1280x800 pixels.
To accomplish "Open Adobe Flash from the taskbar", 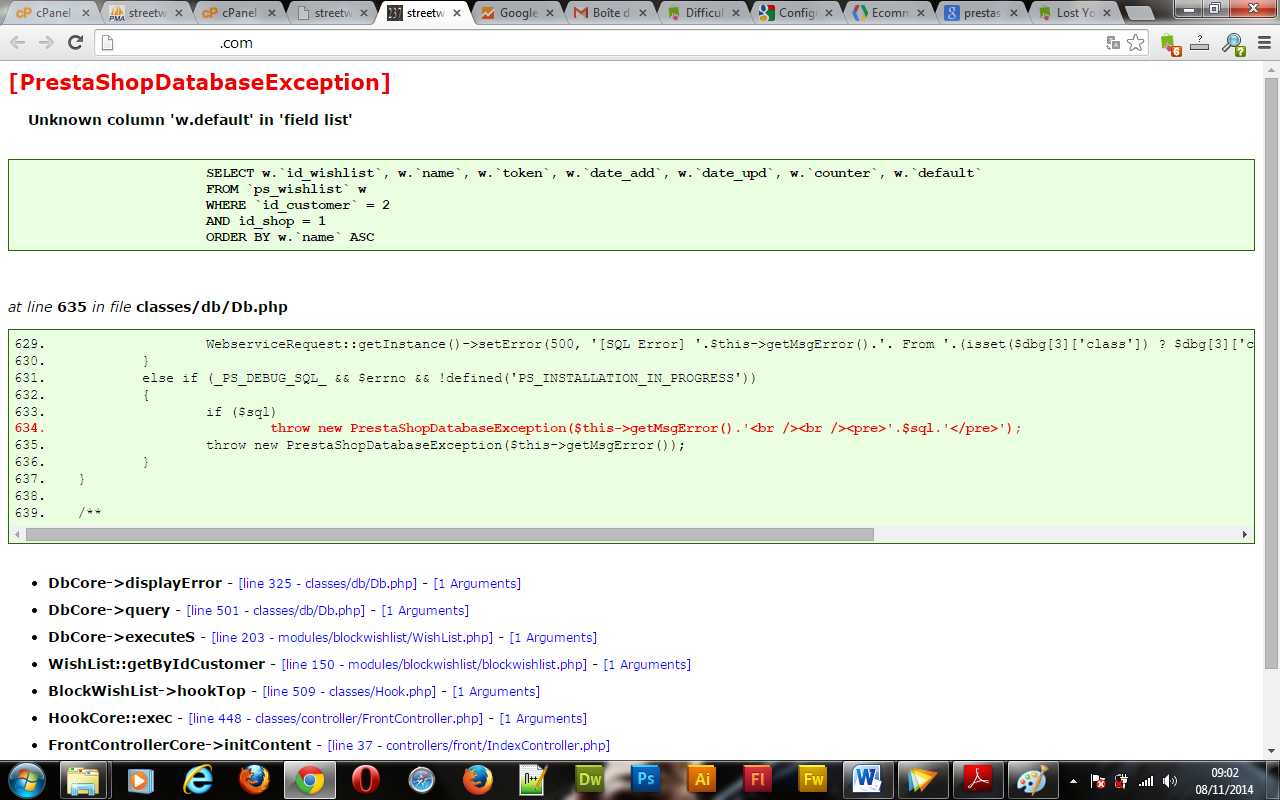I will click(x=758, y=779).
